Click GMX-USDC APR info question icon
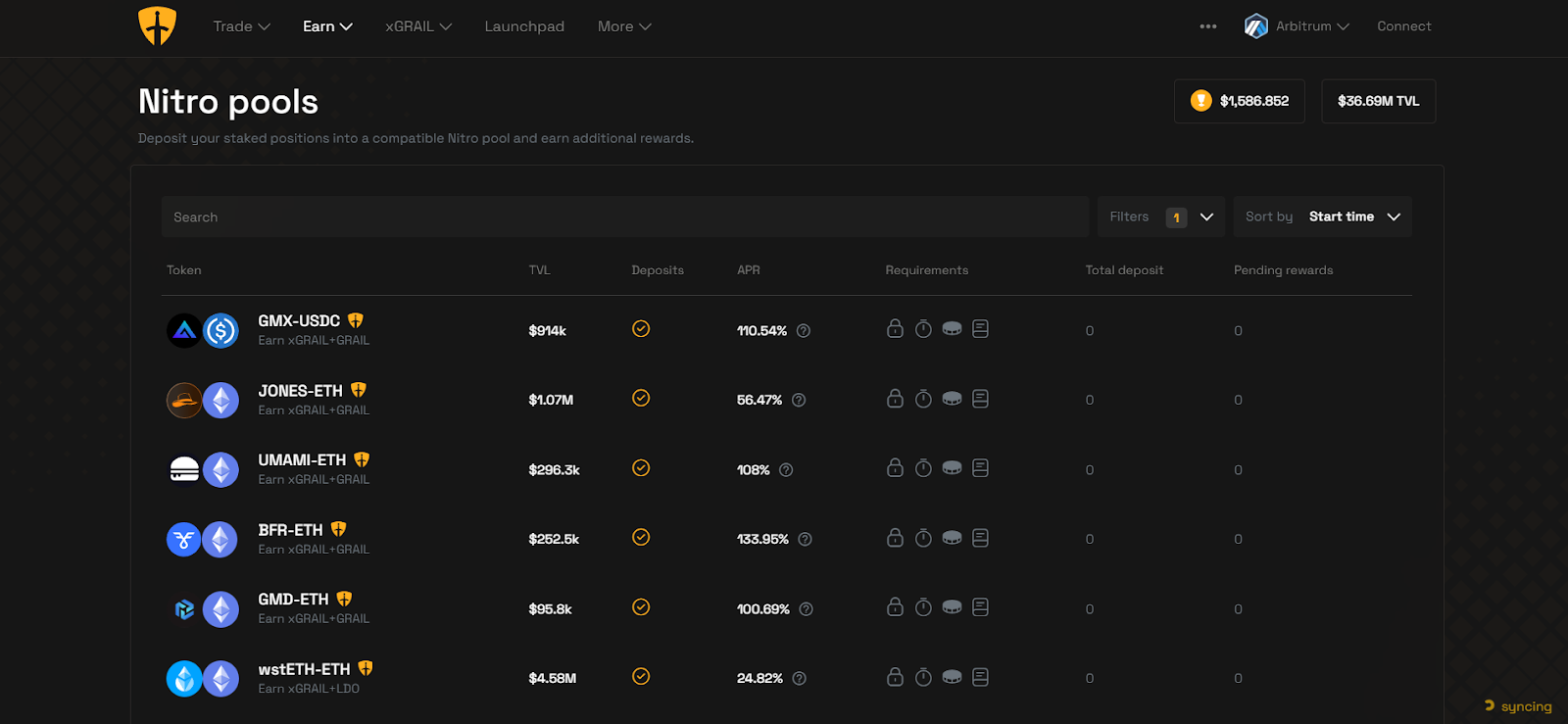The image size is (1568, 724). point(804,331)
